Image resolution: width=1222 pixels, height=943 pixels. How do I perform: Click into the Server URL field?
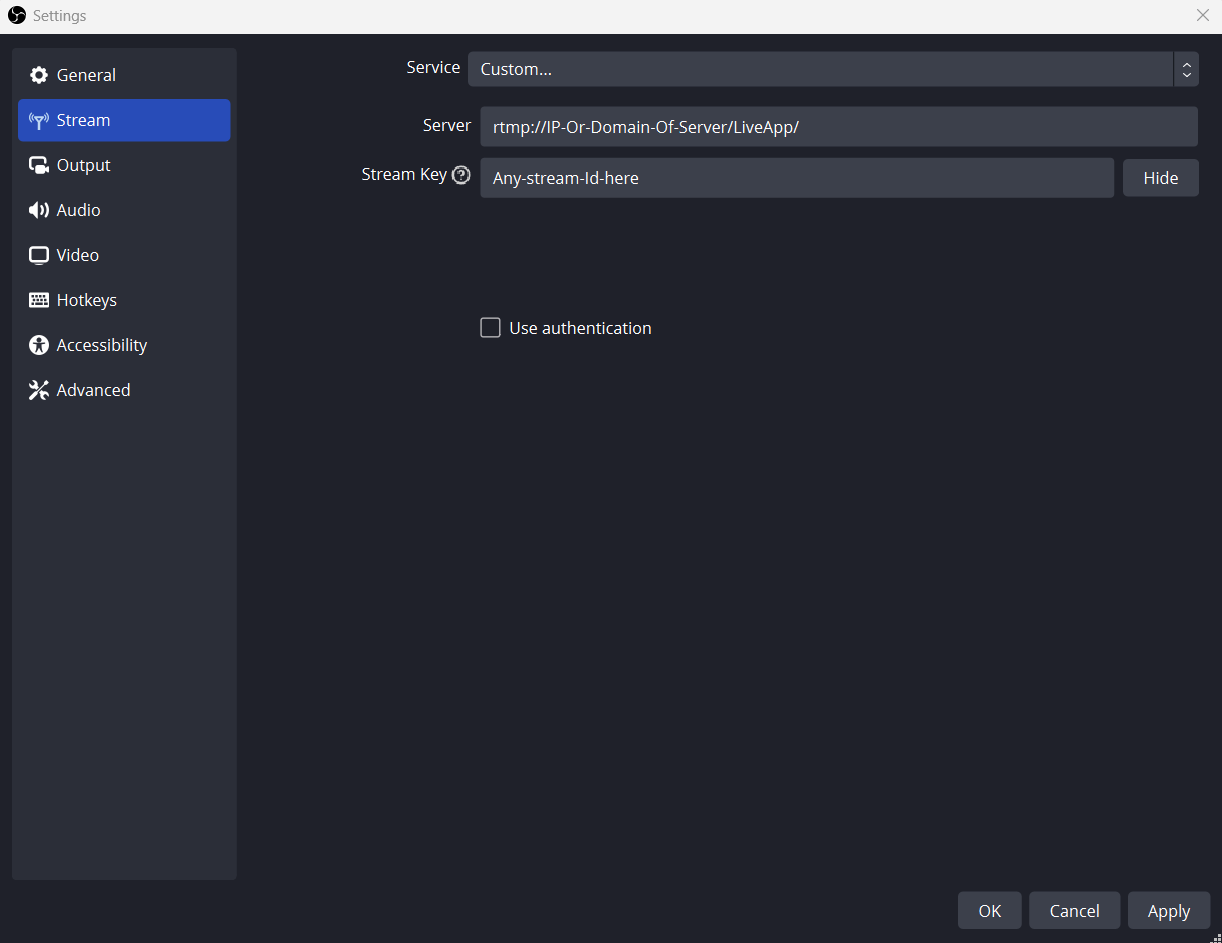[839, 127]
